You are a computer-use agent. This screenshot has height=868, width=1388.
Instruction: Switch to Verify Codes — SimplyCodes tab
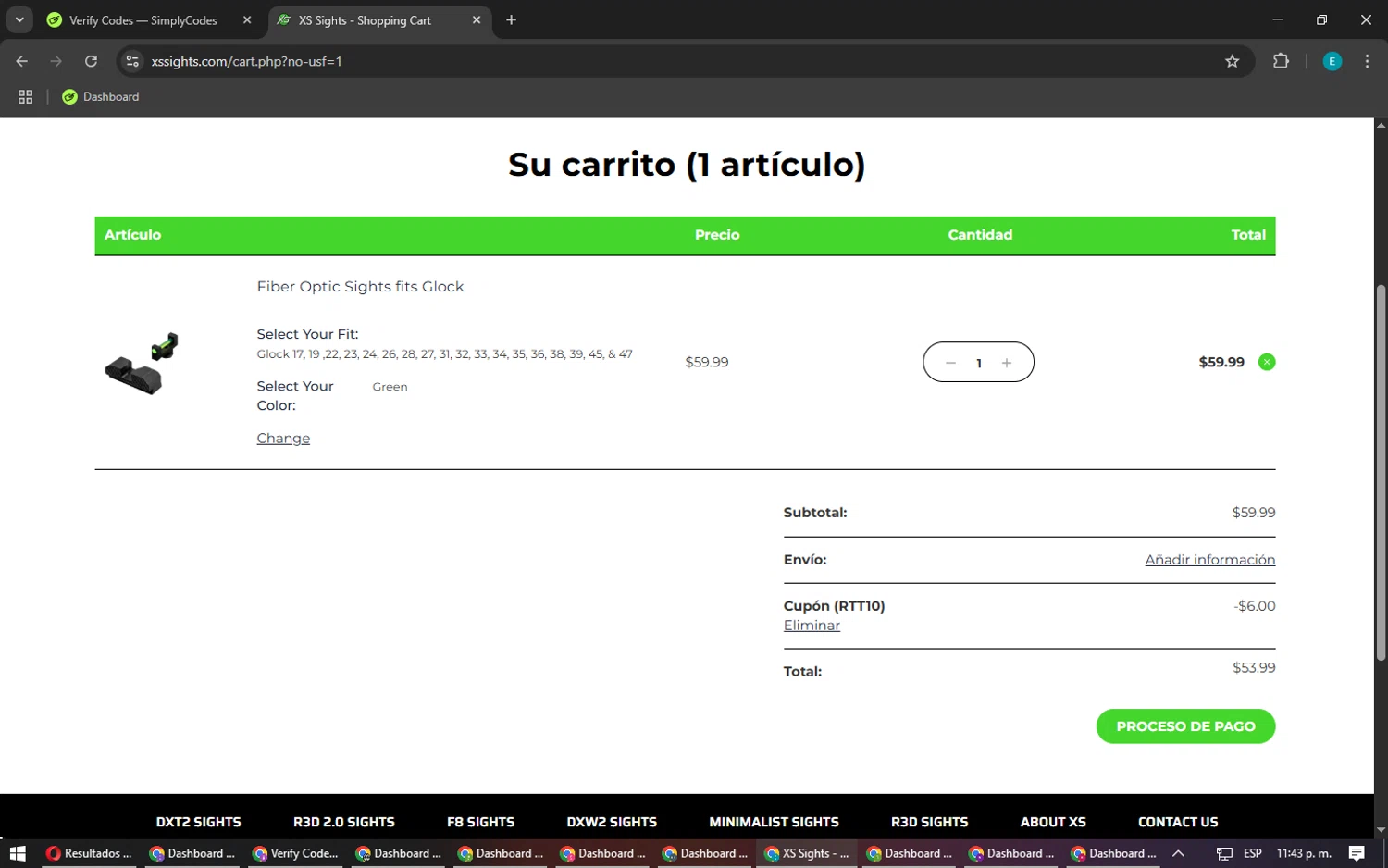(143, 20)
